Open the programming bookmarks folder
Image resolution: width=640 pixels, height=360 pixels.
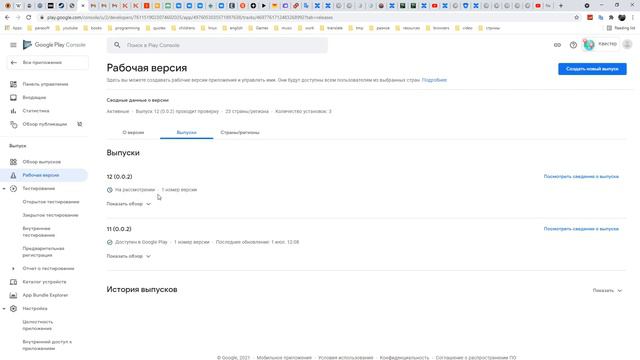124,28
